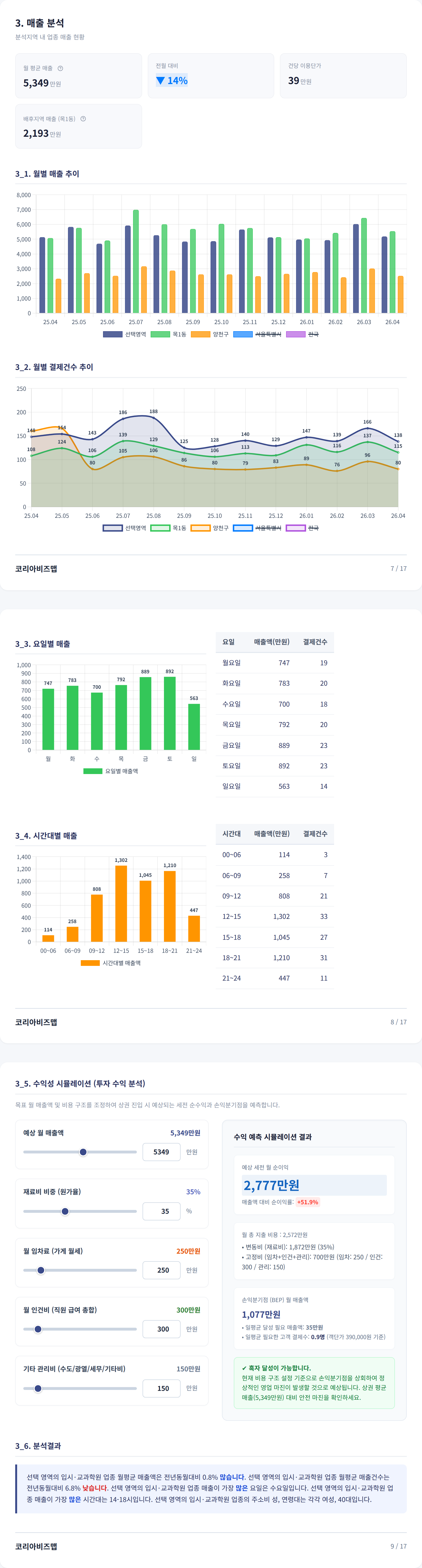Click the help icon beside 배후지역 매출 (목1동)
This screenshot has height=1568, width=422.
[x=83, y=119]
